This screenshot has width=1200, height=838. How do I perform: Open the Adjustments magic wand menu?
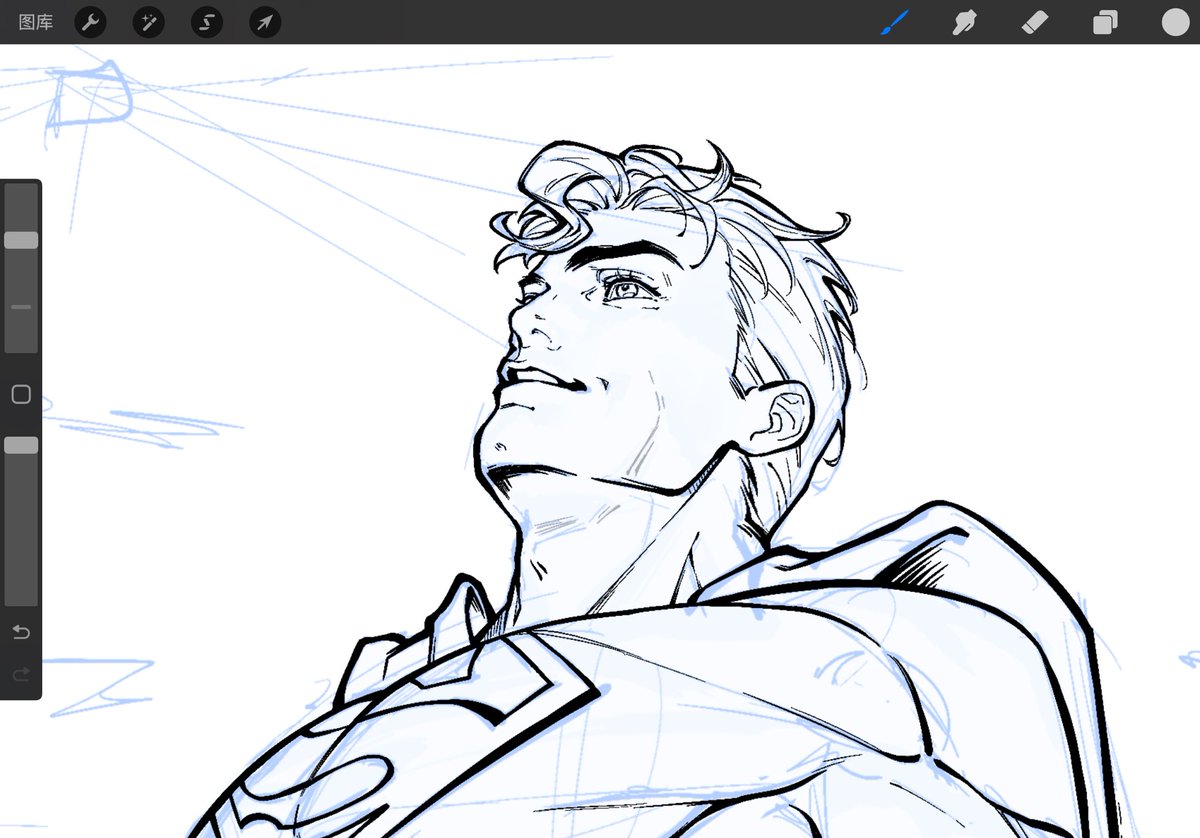coord(149,22)
